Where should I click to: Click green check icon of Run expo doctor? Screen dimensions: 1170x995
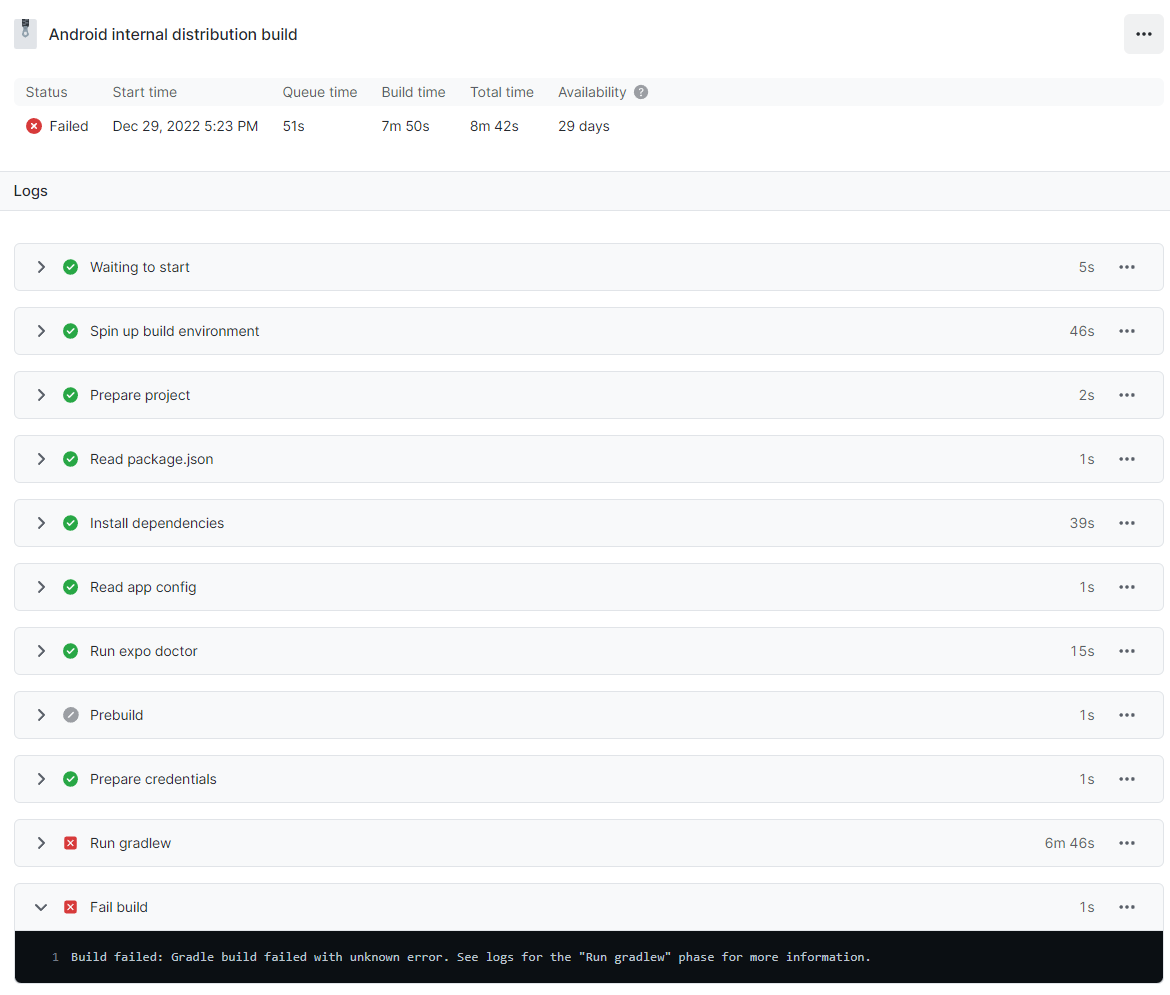(x=70, y=652)
